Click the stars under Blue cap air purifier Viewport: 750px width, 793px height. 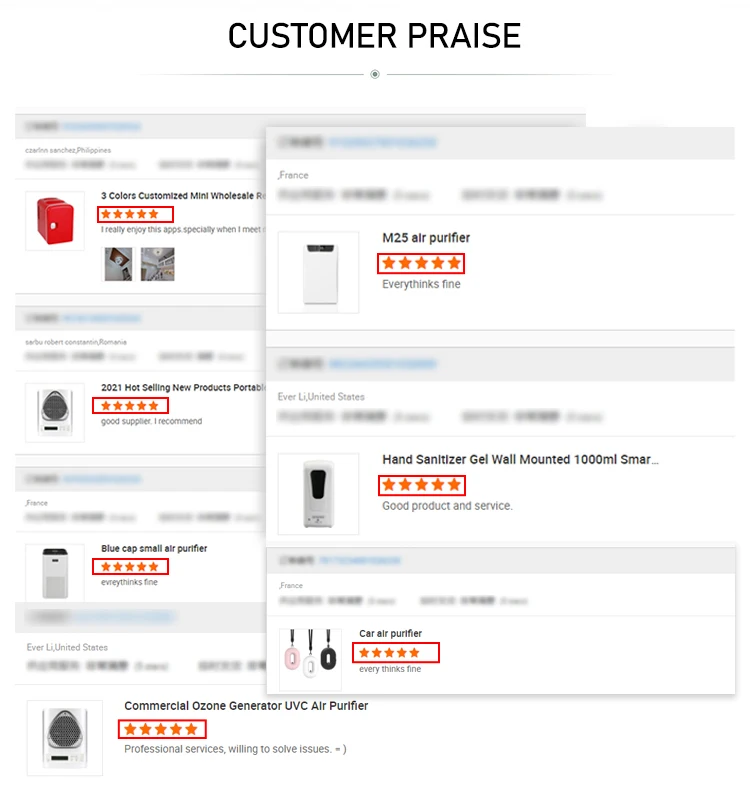click(130, 567)
